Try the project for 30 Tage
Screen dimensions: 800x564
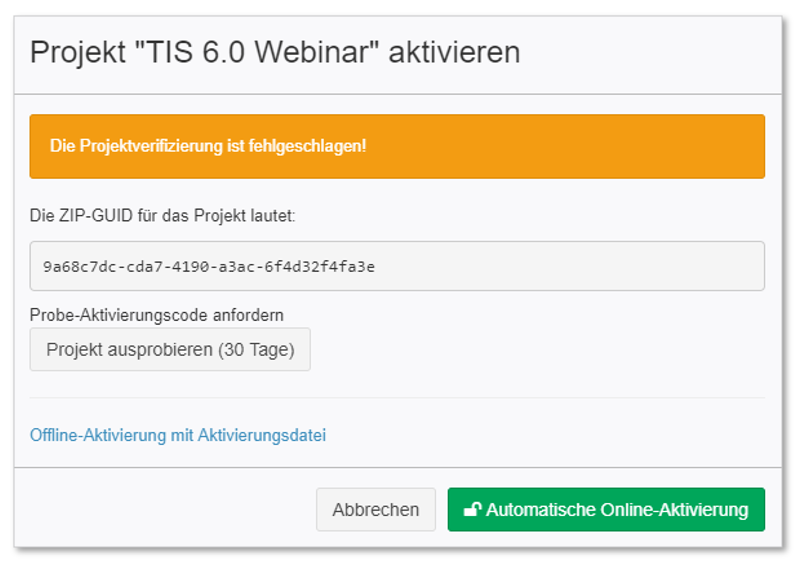click(170, 349)
